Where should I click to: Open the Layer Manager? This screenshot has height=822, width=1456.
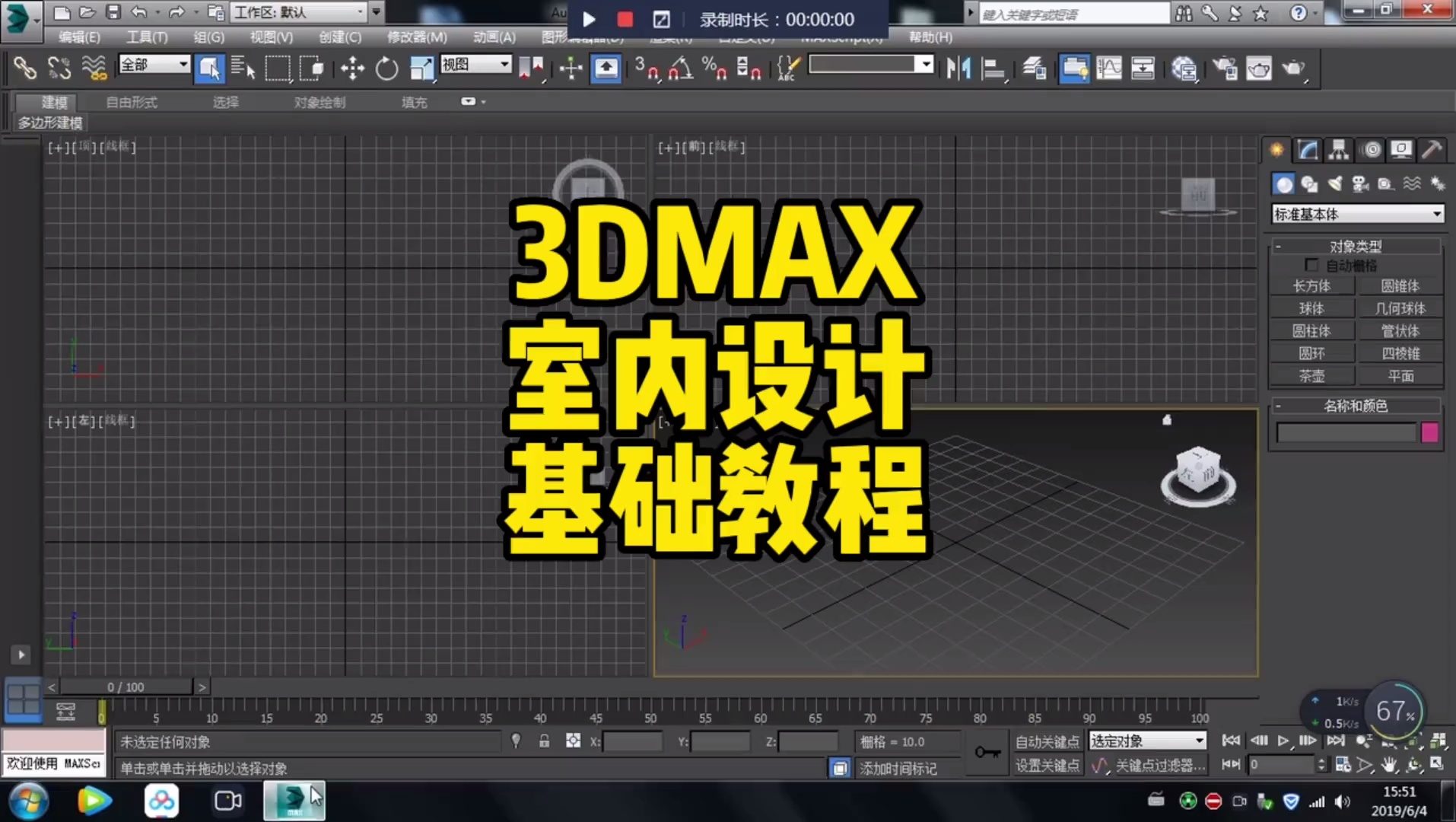[1034, 68]
